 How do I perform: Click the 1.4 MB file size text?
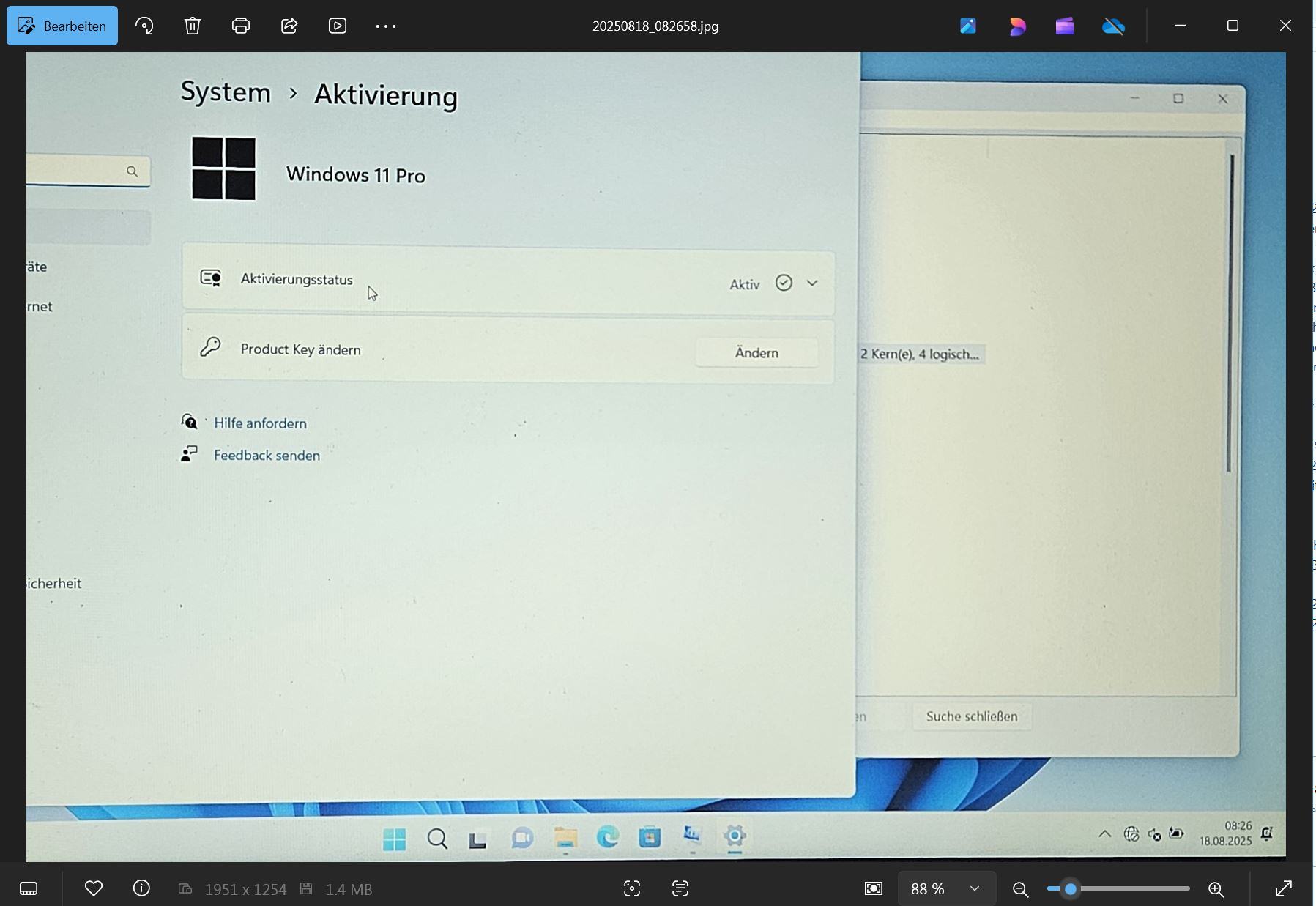pos(349,889)
